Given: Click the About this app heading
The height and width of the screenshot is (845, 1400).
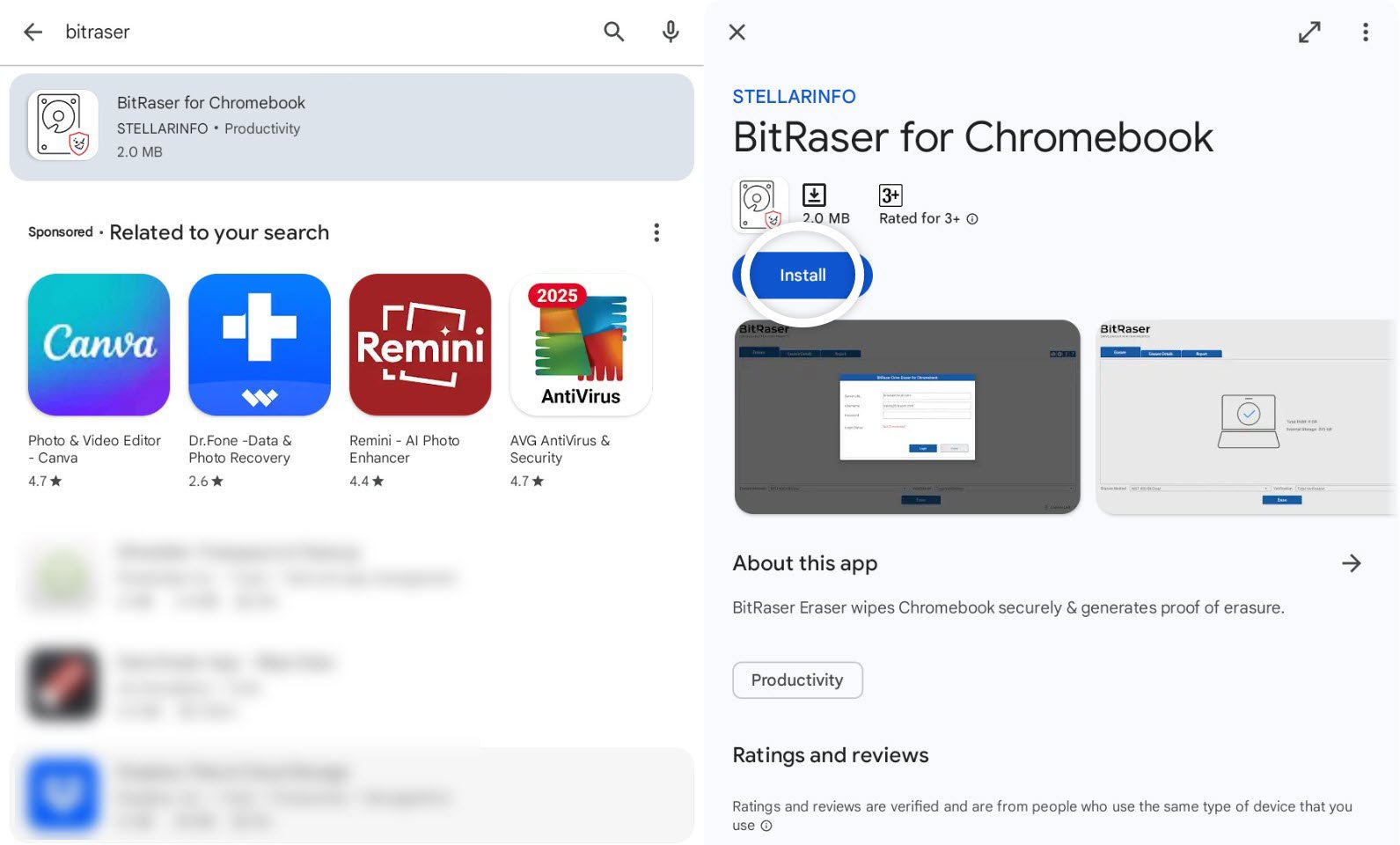Looking at the screenshot, I should [805, 563].
